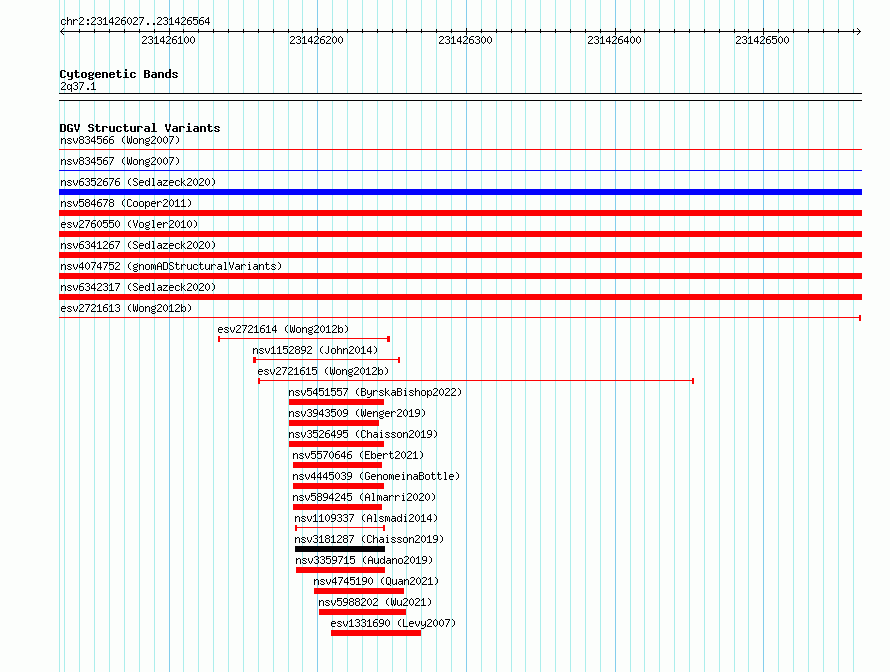
Task: Open variant nsv5988202 (Wu2021)
Action: [375, 602]
